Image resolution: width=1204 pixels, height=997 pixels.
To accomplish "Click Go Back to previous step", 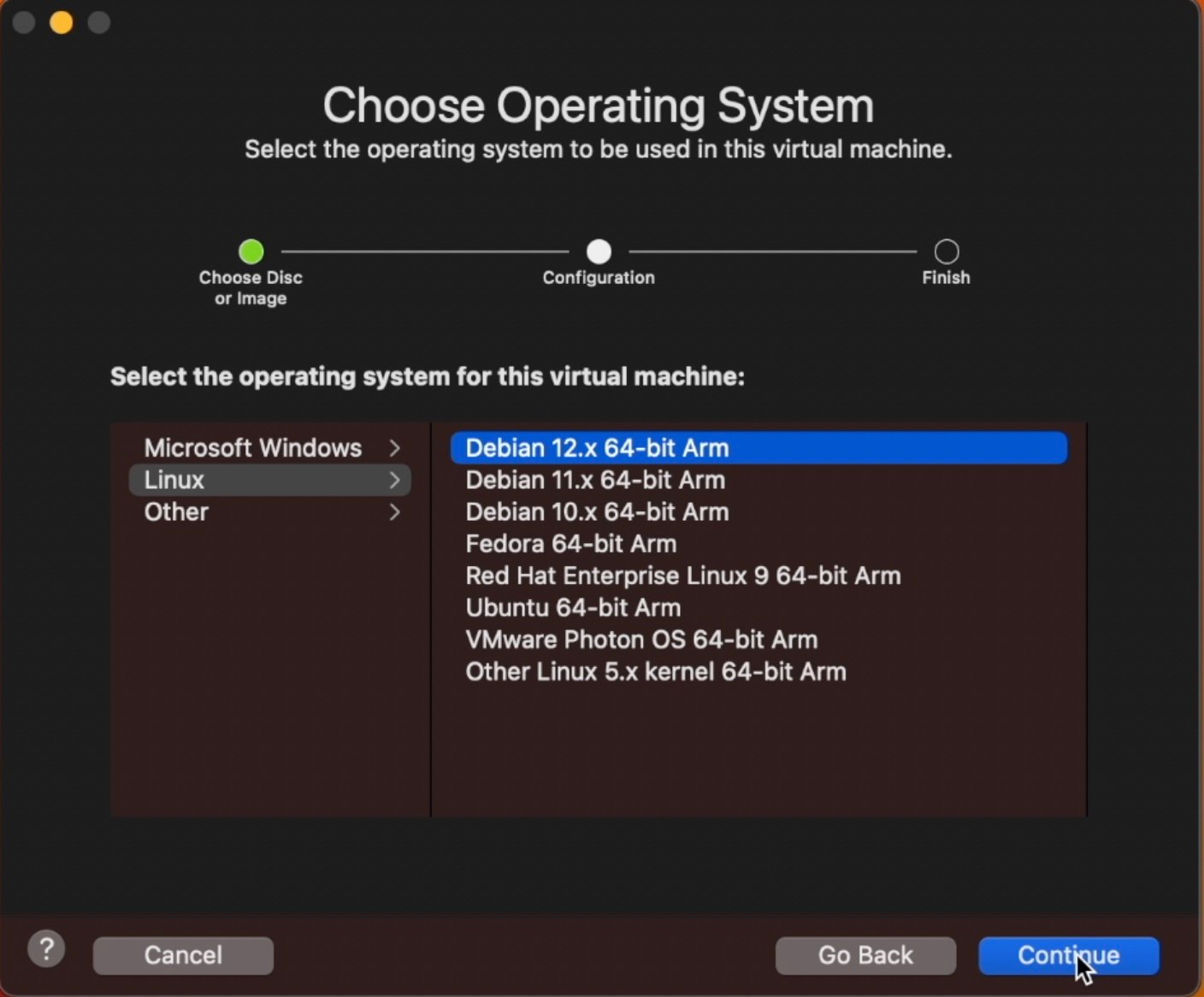I will coord(865,955).
